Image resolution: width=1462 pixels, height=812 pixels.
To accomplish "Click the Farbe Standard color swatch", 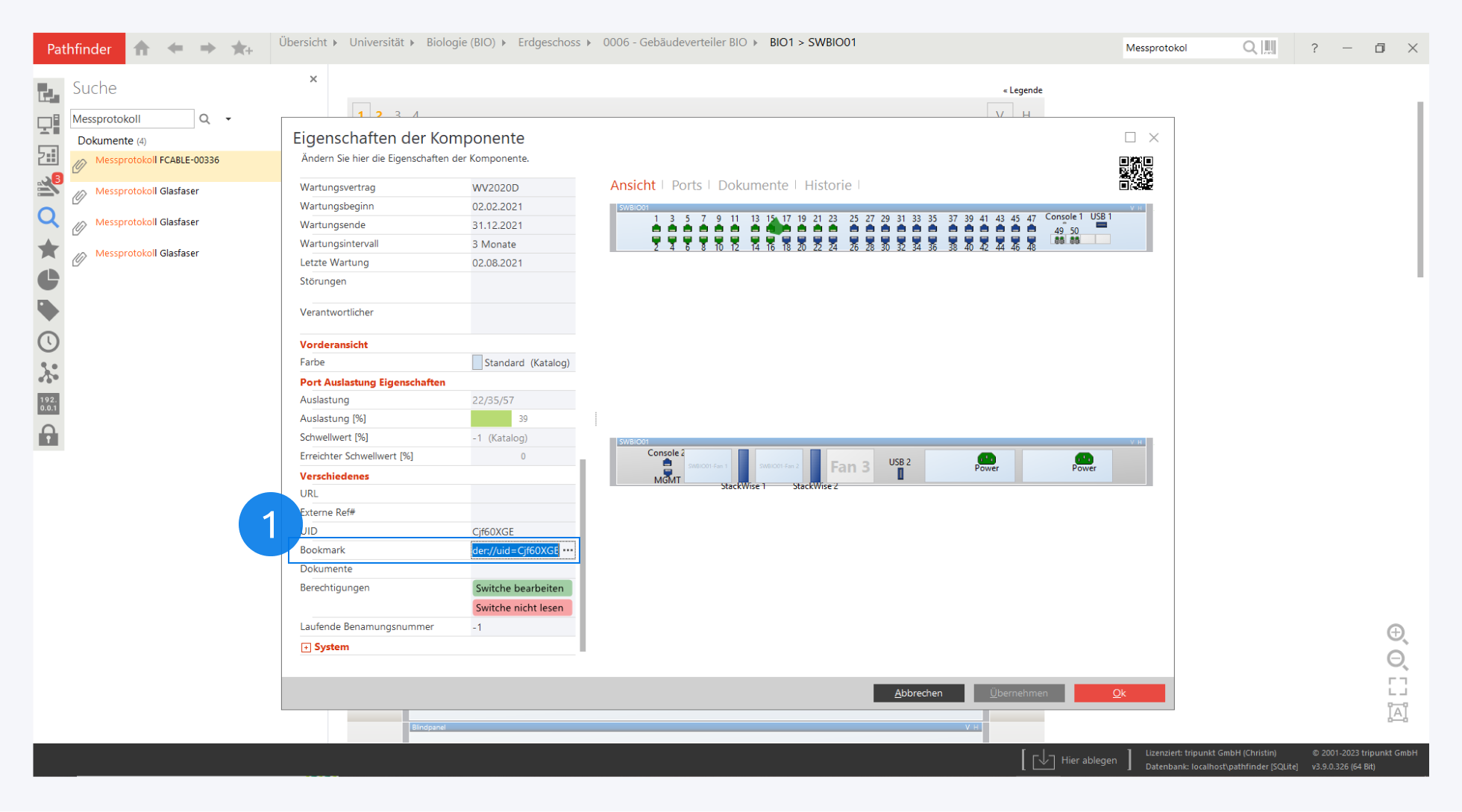I will 477,362.
